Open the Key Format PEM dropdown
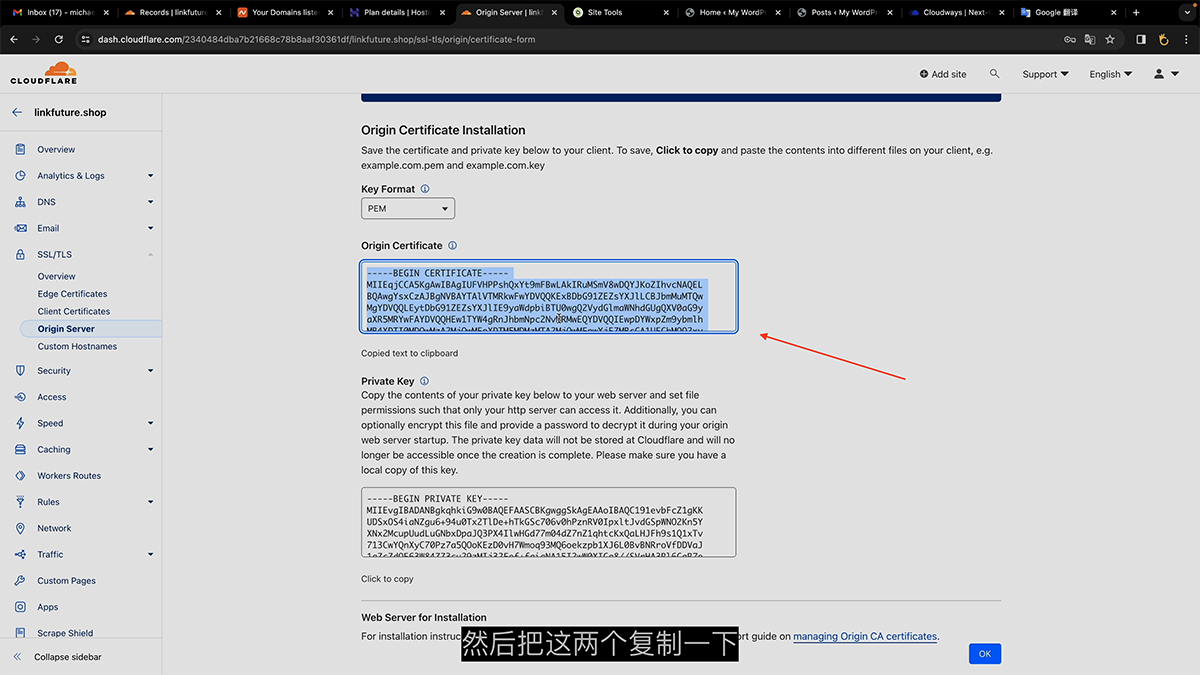Image resolution: width=1200 pixels, height=675 pixels. coord(408,209)
